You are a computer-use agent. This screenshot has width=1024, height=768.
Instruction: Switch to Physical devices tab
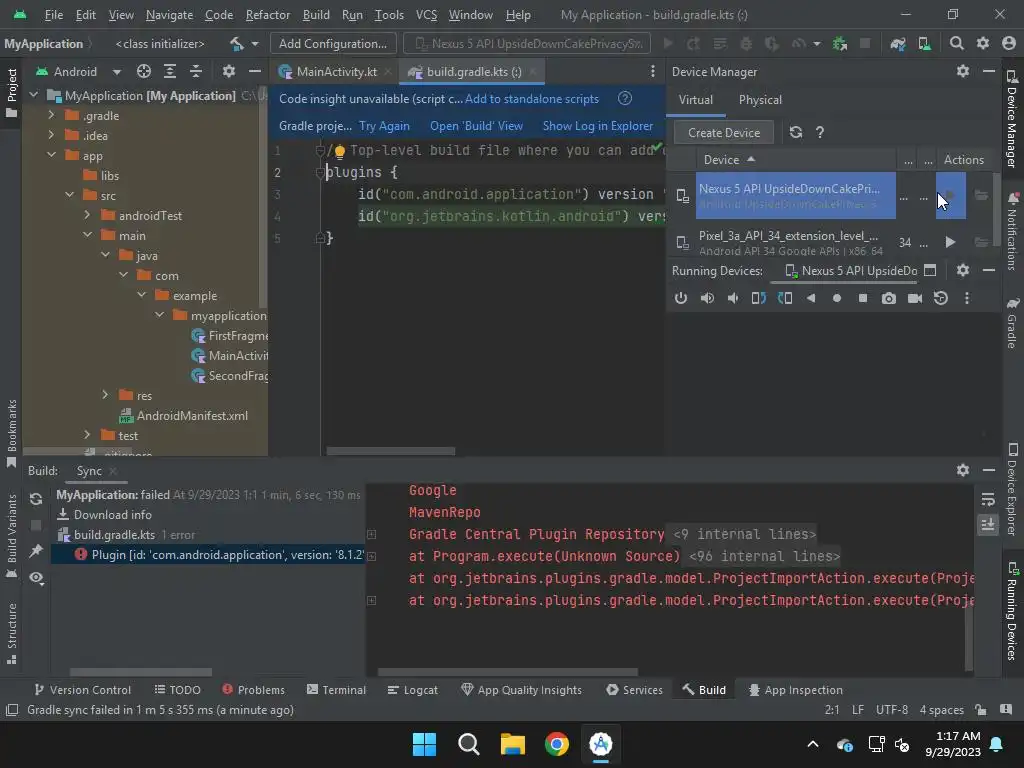tap(760, 100)
